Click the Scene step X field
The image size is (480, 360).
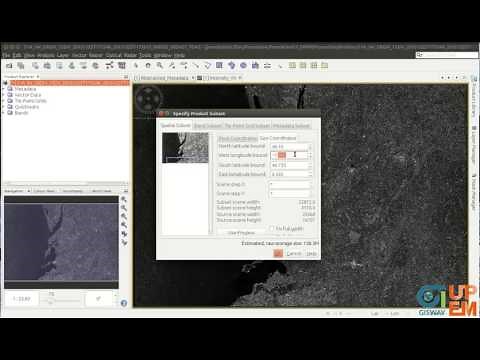pyautogui.click(x=289, y=184)
